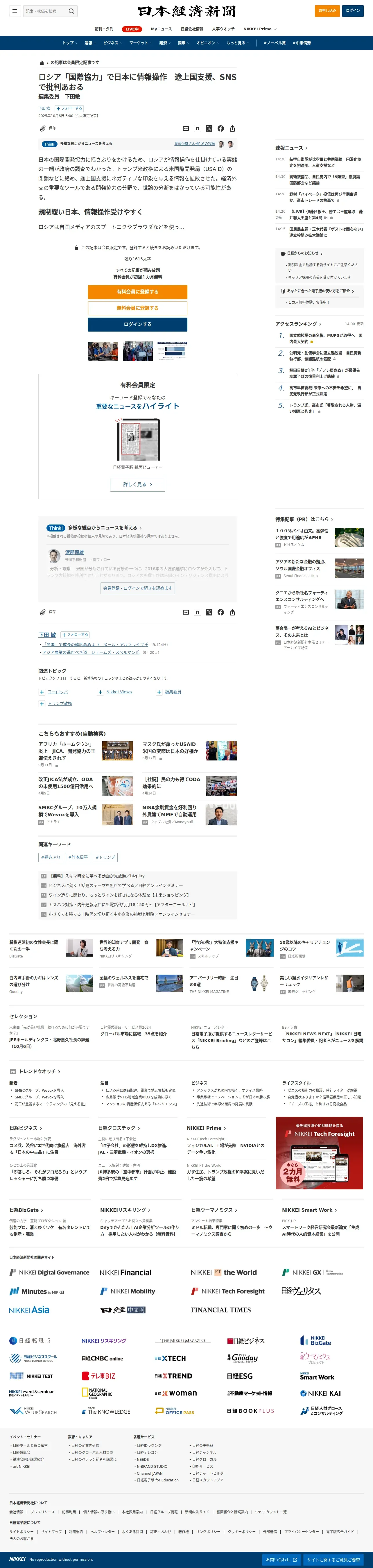The image size is (373, 1568).
Task: Toggle the 保存 clip under the headline
Action: tap(47, 128)
